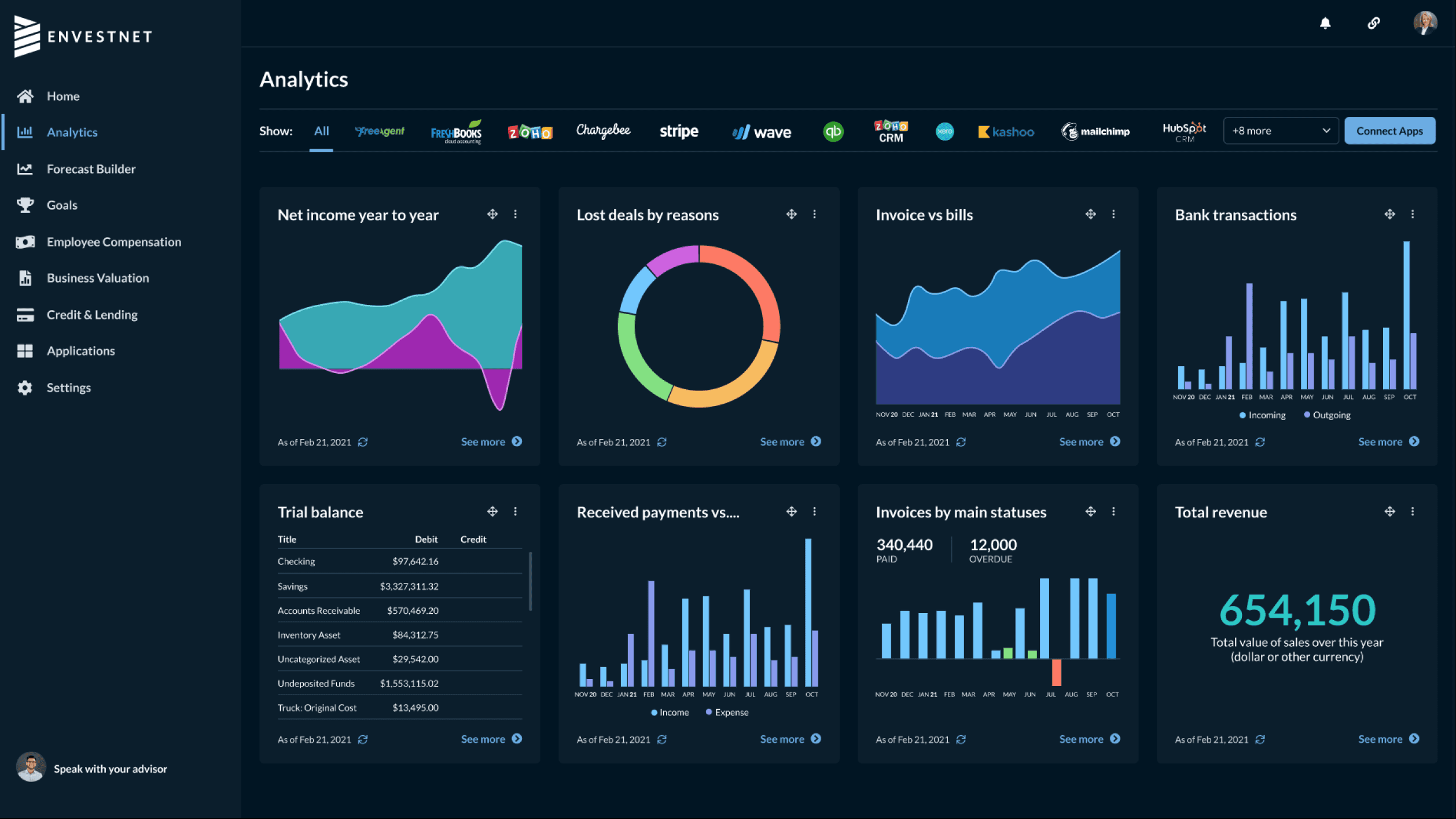Viewport: 1456px width, 819px height.
Task: Filter by FreshBooks app
Action: click(456, 132)
